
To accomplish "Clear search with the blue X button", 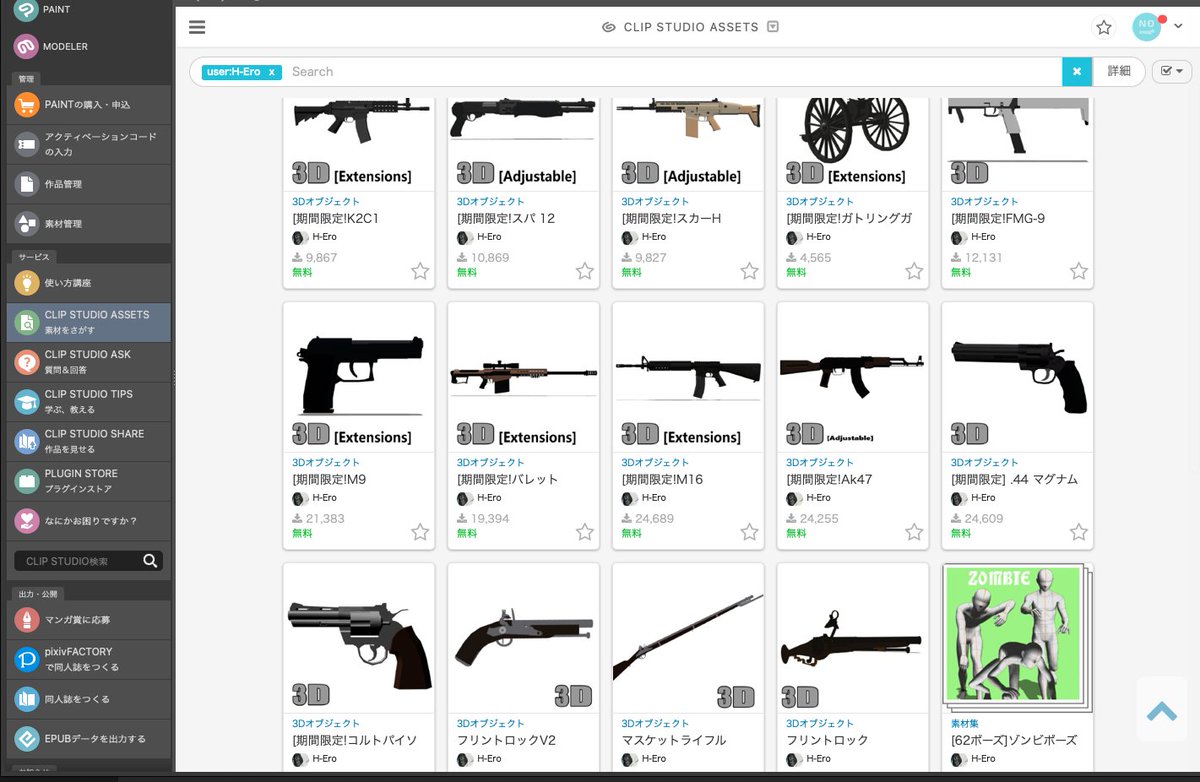I will click(1077, 72).
